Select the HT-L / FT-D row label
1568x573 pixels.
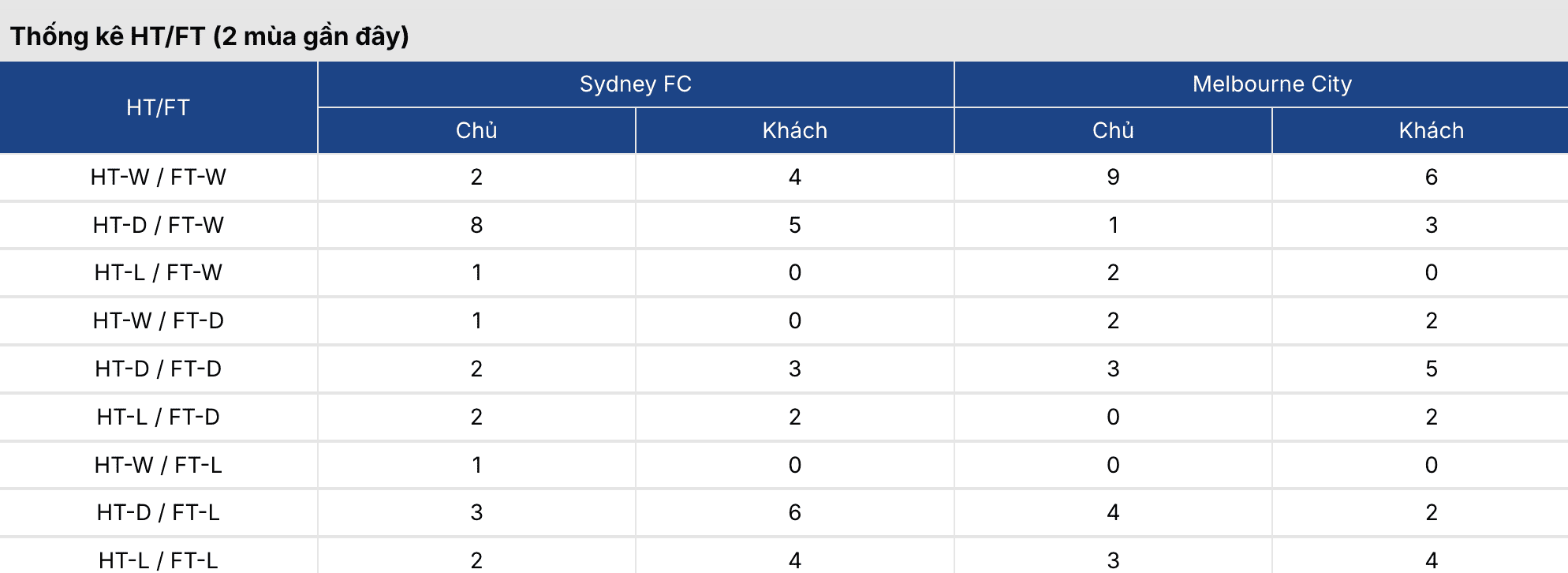[159, 417]
